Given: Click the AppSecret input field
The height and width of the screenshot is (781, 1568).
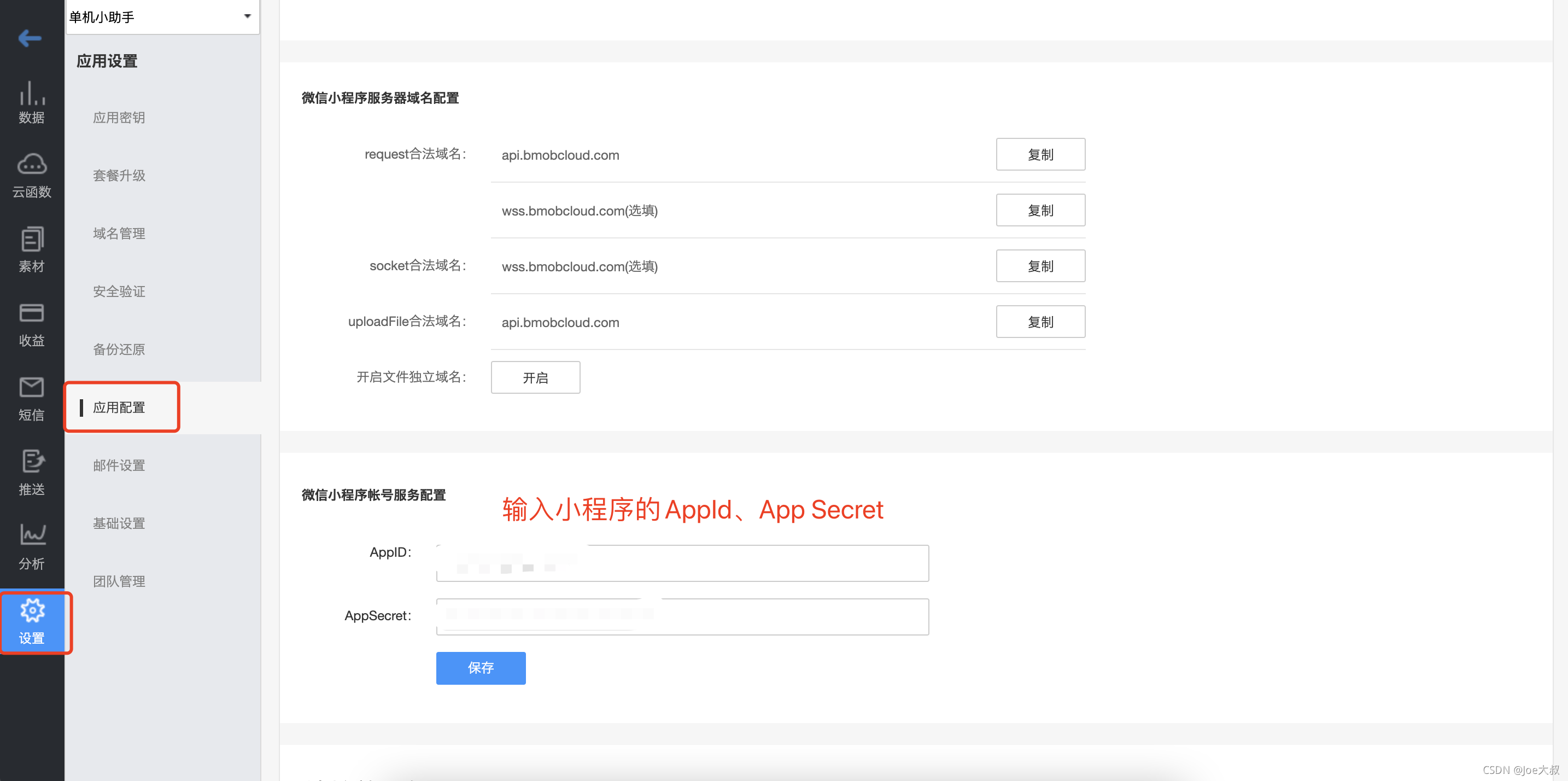Looking at the screenshot, I should 682,616.
